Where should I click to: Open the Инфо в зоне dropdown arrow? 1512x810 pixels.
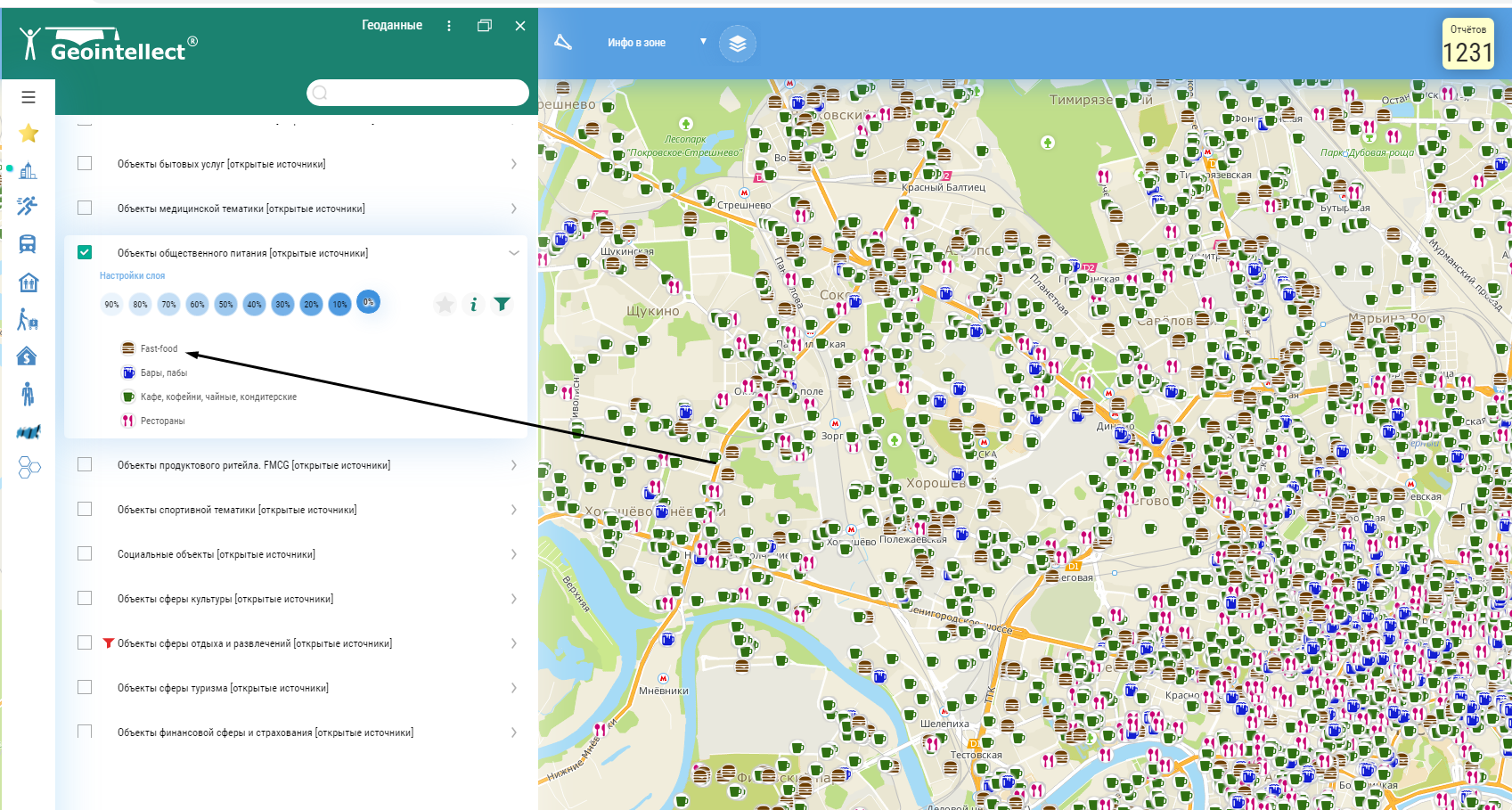click(x=703, y=41)
